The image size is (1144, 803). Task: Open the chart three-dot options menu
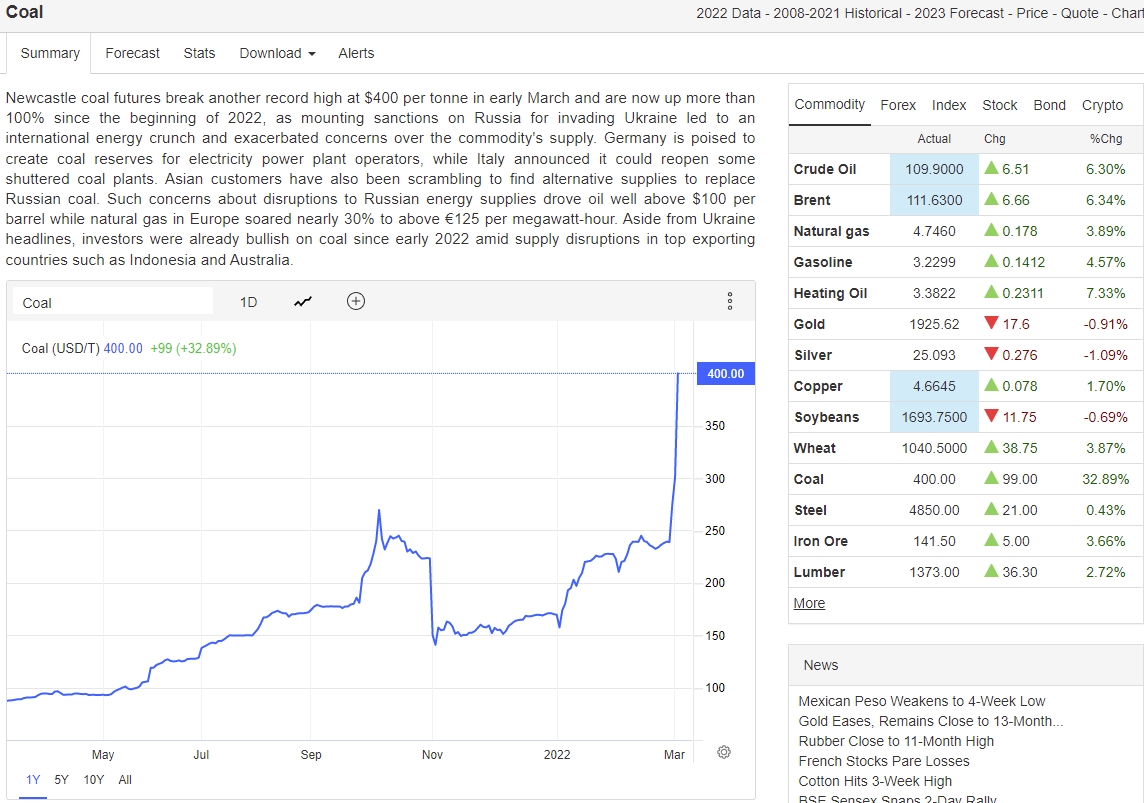pyautogui.click(x=730, y=301)
